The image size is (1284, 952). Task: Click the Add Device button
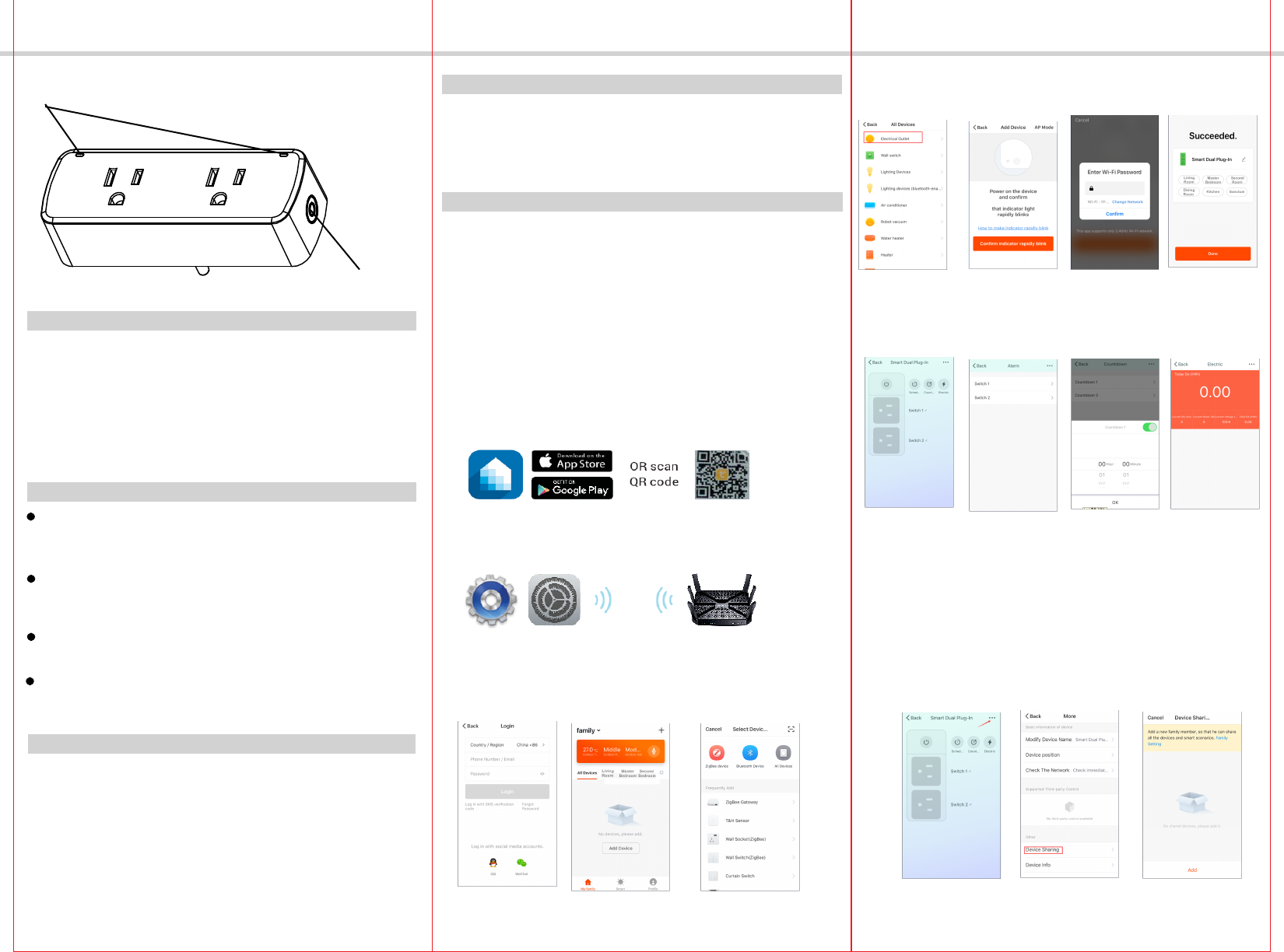pyautogui.click(x=620, y=849)
